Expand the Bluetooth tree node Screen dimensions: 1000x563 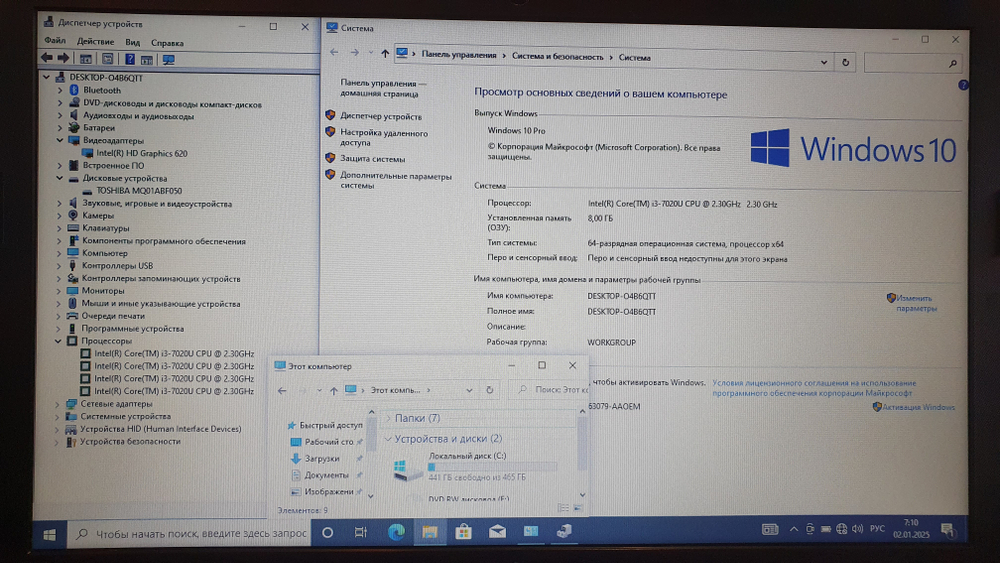[x=60, y=91]
